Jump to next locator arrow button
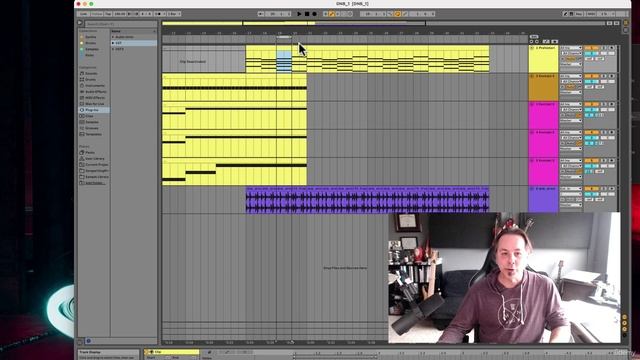 537,42
